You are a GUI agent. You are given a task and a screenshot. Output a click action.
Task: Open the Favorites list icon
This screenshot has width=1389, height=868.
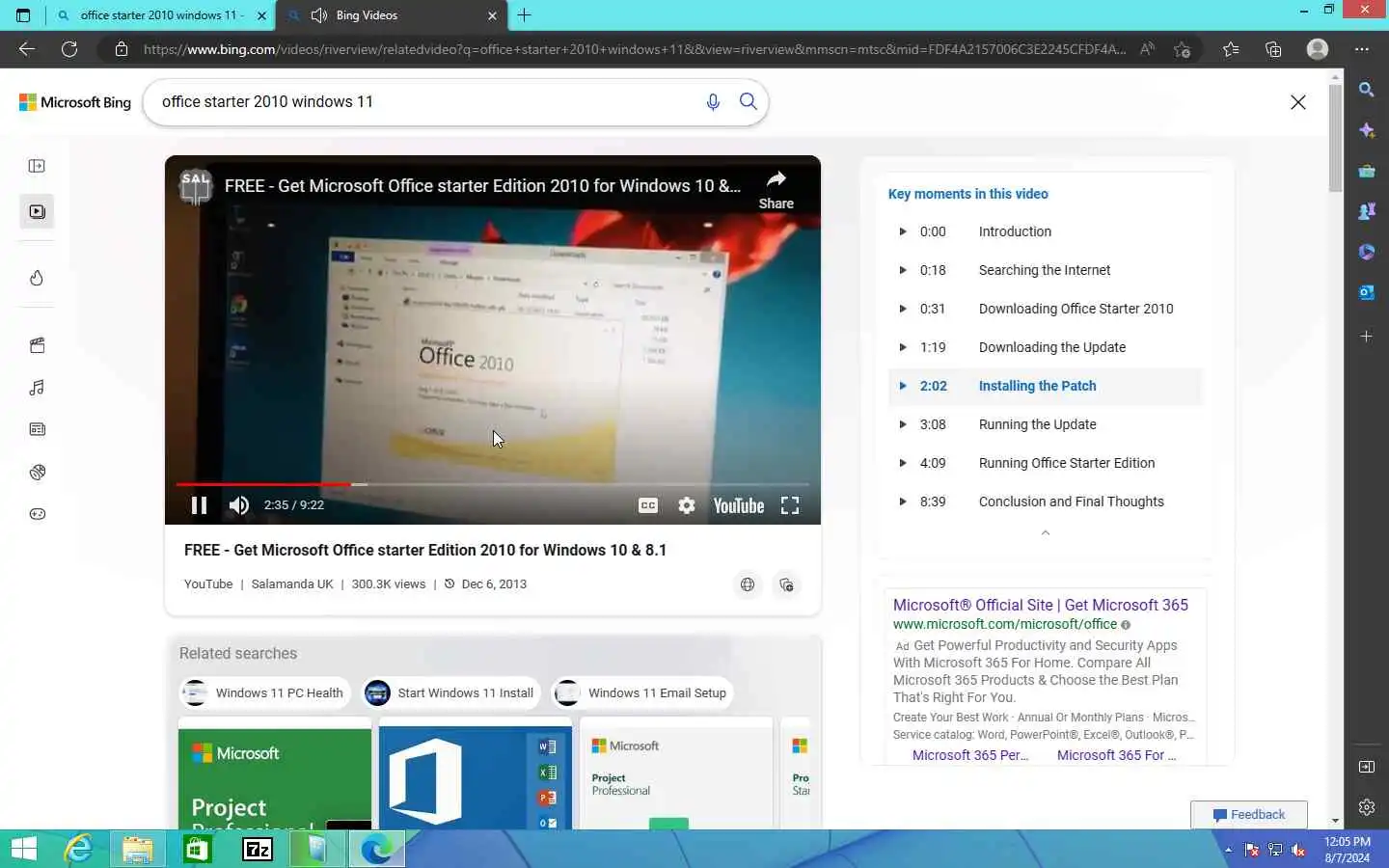tap(1231, 49)
